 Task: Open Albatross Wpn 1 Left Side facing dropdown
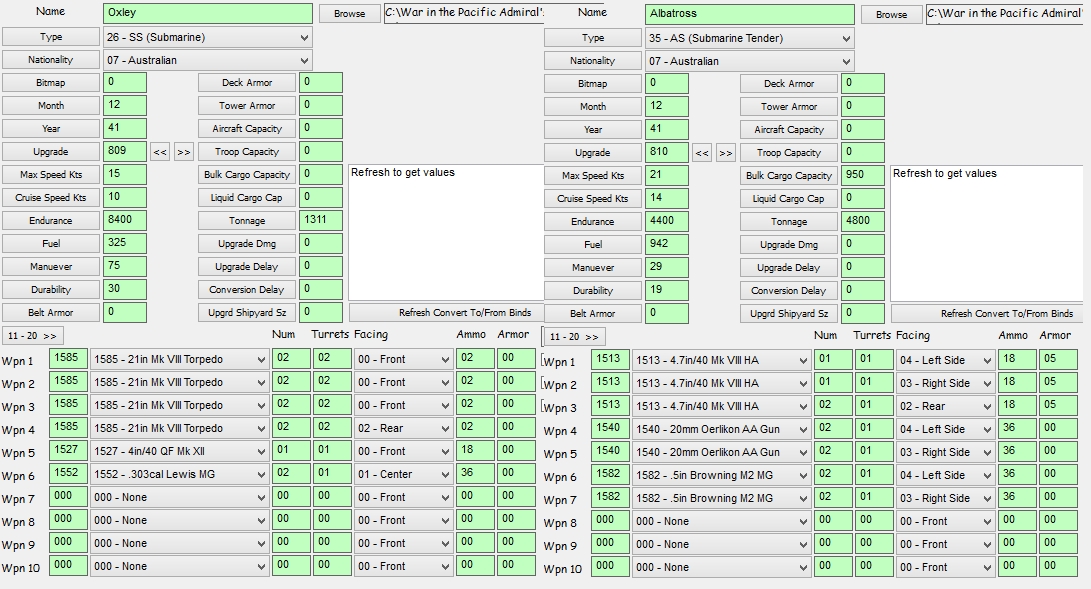coord(946,360)
